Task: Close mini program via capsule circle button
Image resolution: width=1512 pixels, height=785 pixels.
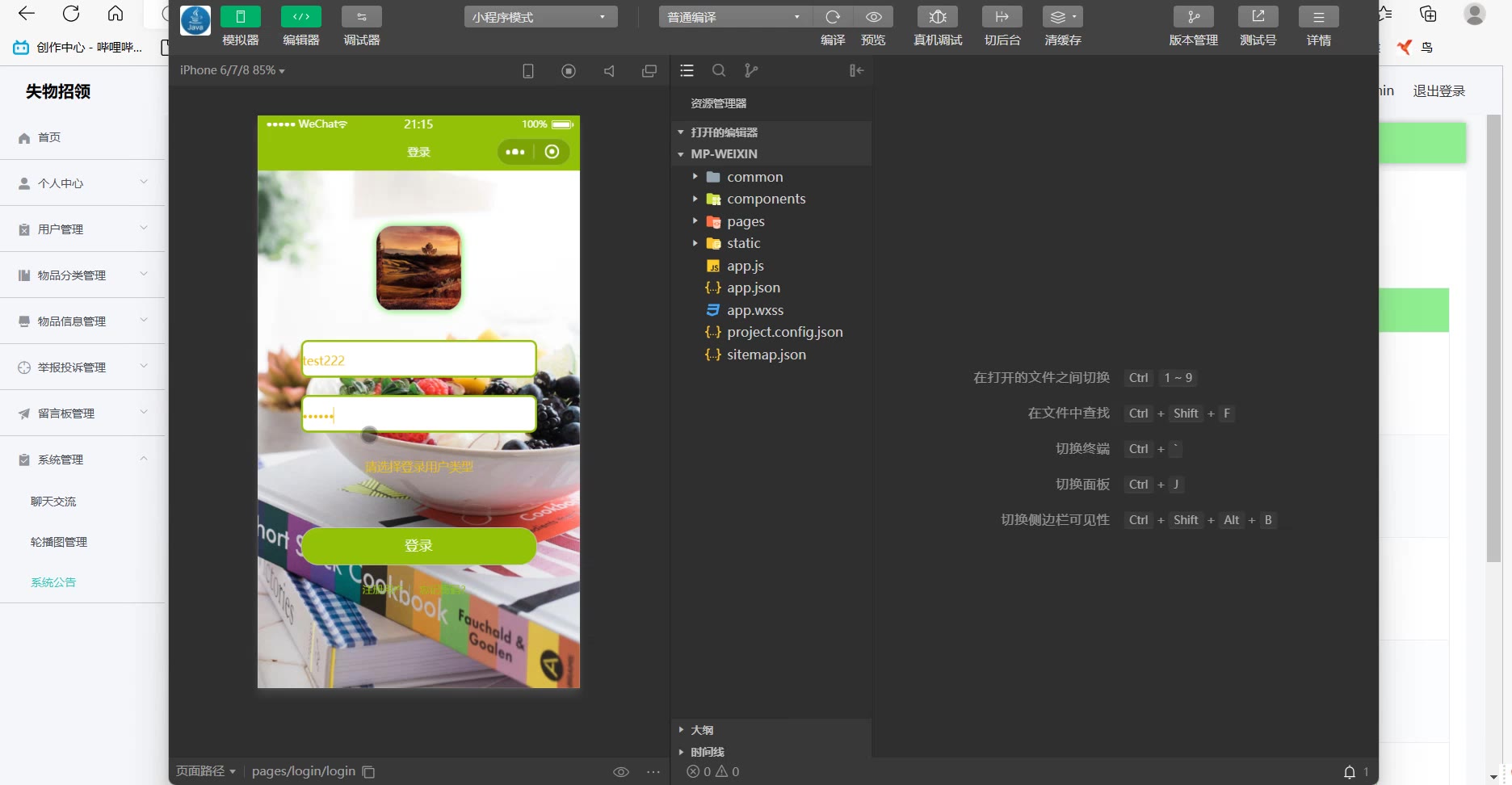Action: coord(552,152)
